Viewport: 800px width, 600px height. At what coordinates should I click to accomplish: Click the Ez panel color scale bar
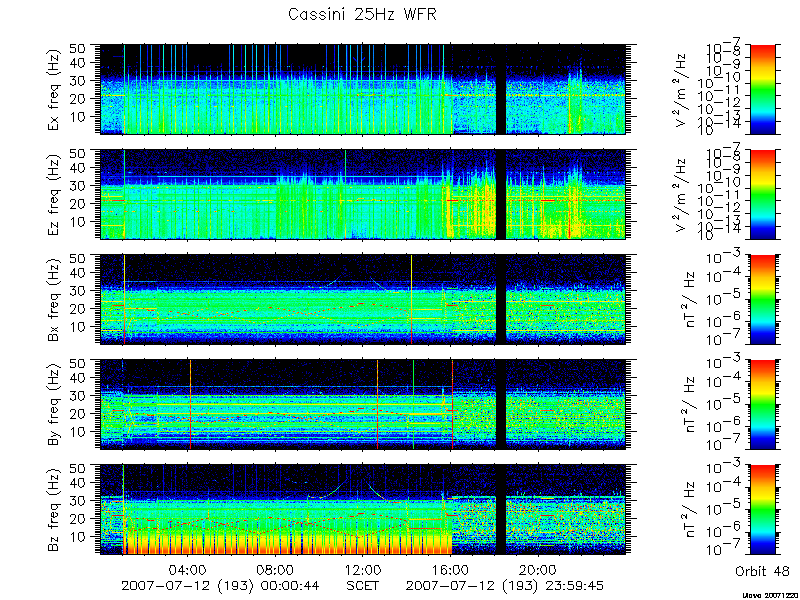[x=762, y=194]
